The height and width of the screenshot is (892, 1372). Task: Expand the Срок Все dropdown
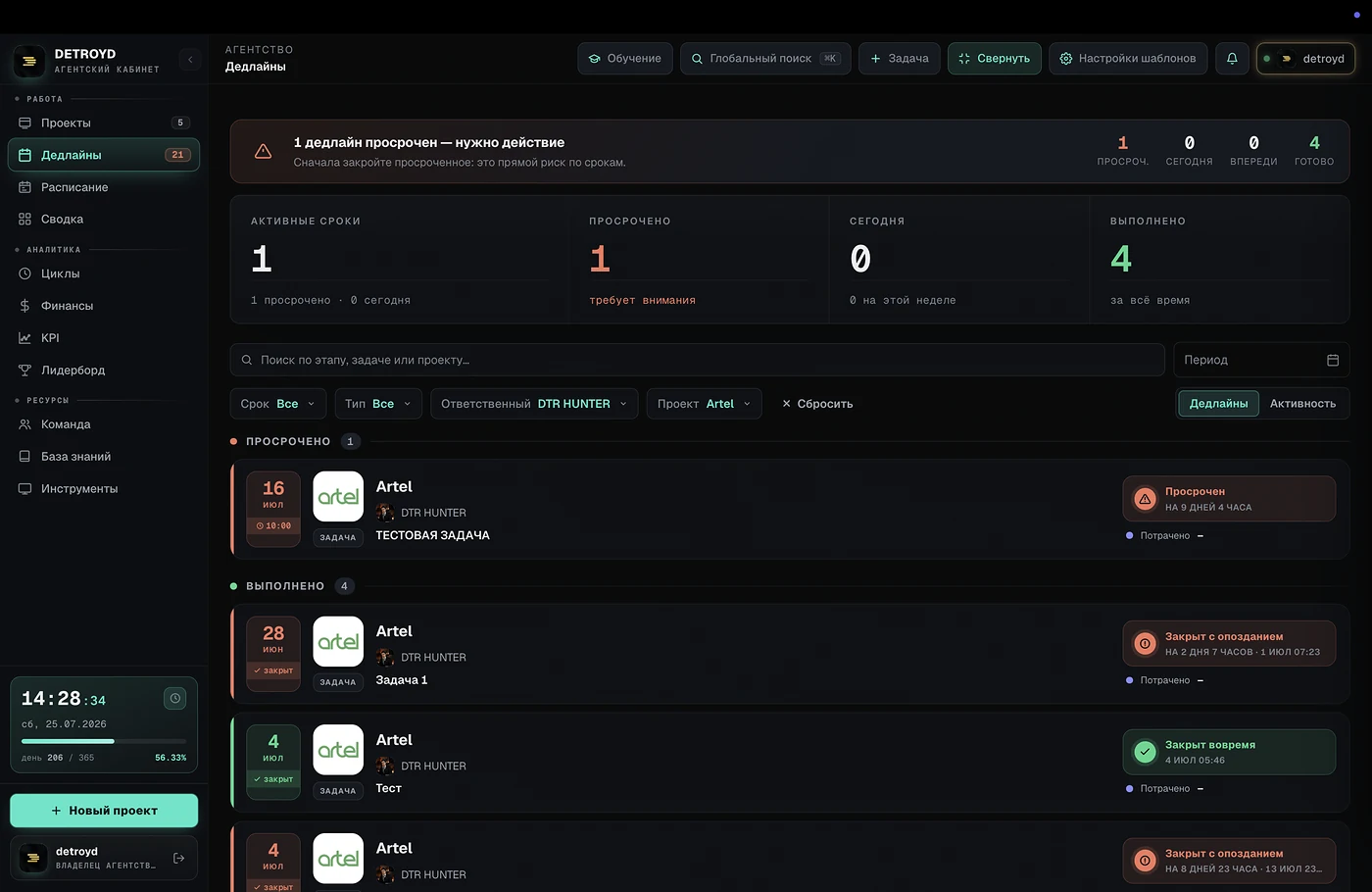point(278,404)
